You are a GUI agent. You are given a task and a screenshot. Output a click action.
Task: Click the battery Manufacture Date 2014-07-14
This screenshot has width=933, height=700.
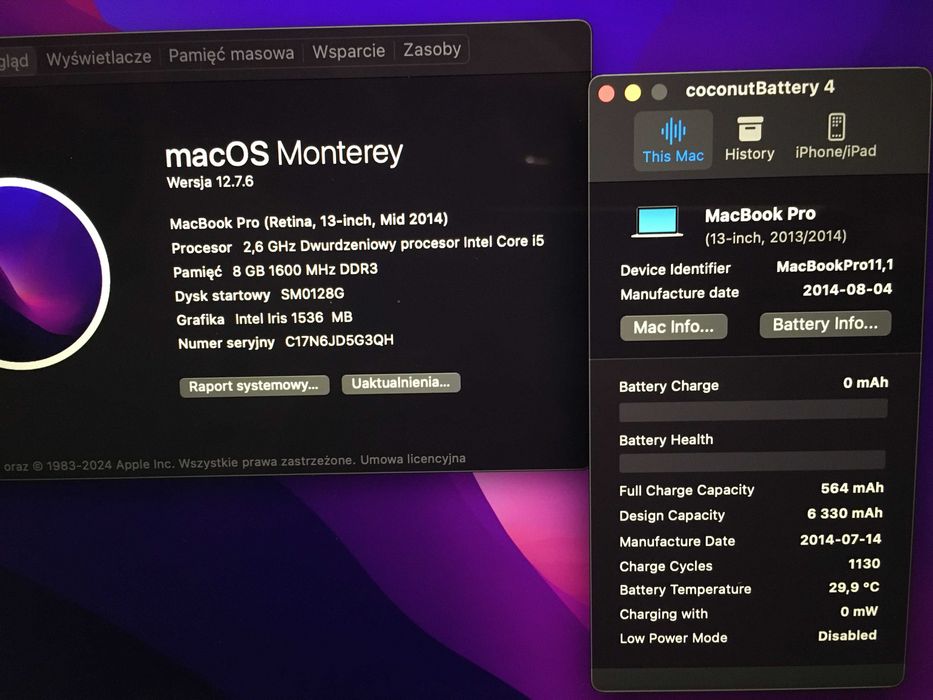(x=841, y=539)
